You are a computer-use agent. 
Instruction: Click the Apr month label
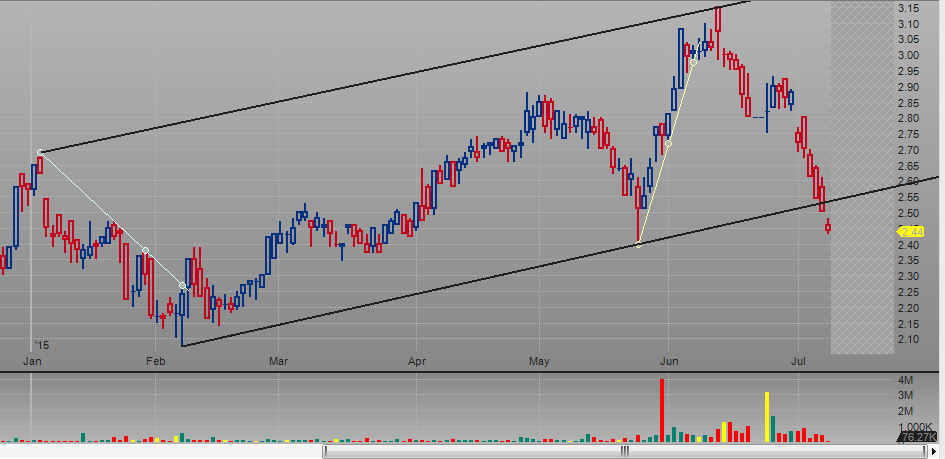click(x=416, y=361)
